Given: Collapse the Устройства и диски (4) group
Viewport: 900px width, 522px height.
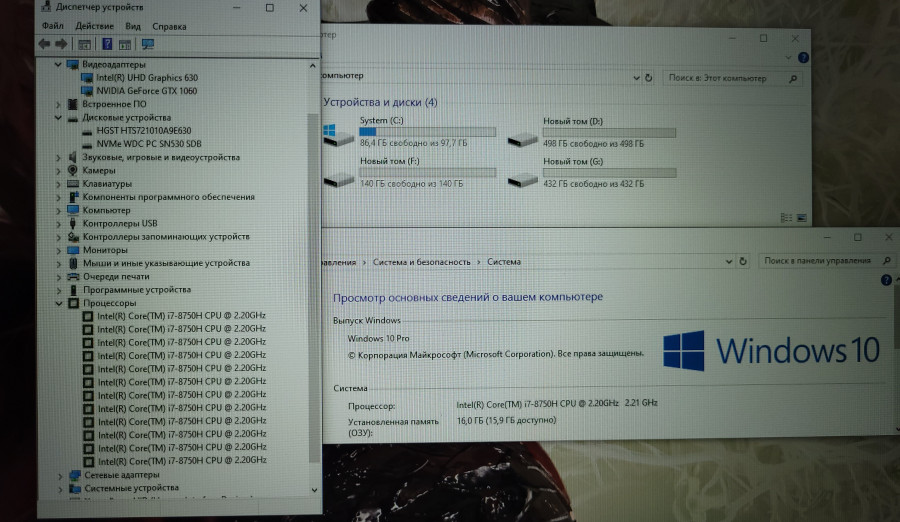Looking at the screenshot, I should click(380, 102).
